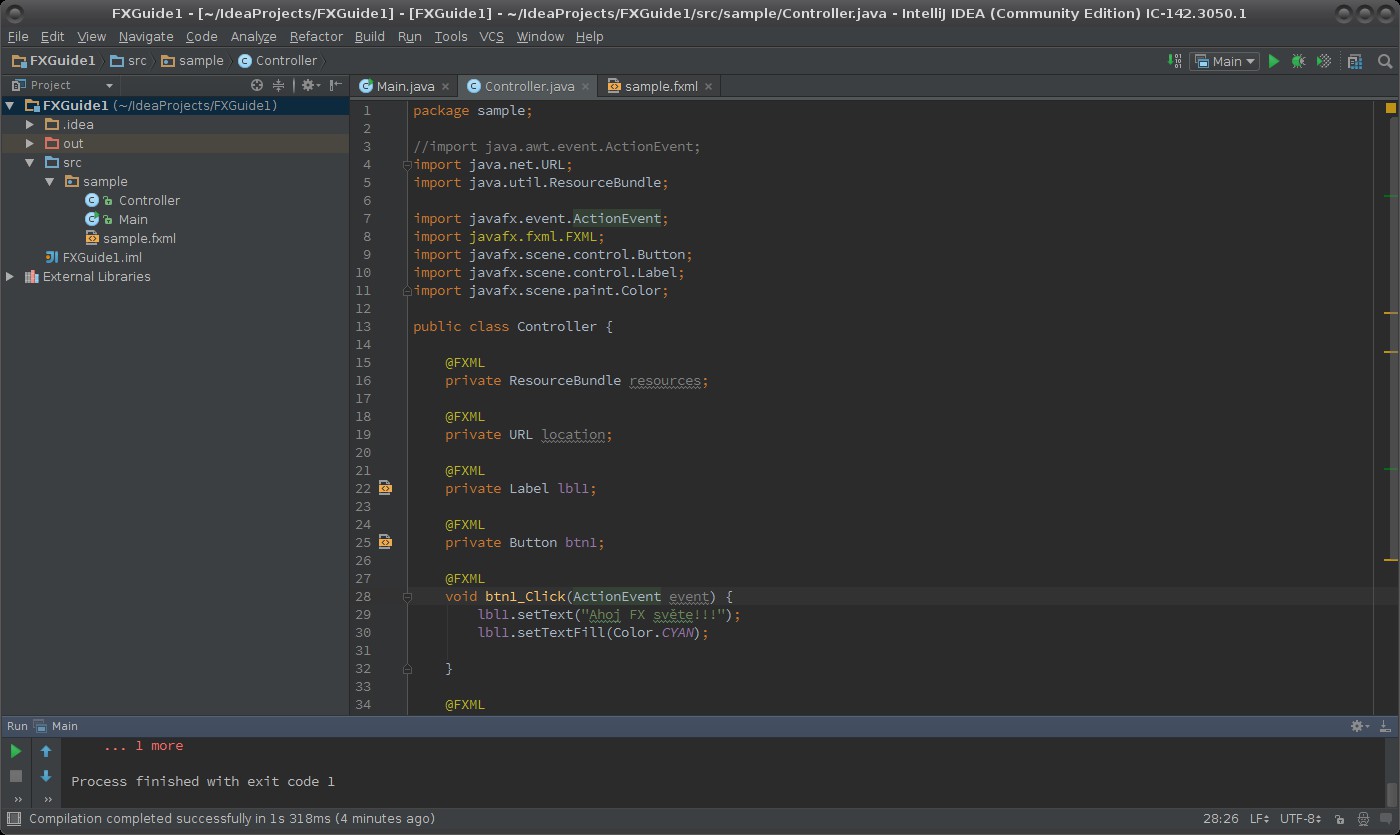1400x835 pixels.
Task: Run the Main configuration
Action: [x=1274, y=61]
